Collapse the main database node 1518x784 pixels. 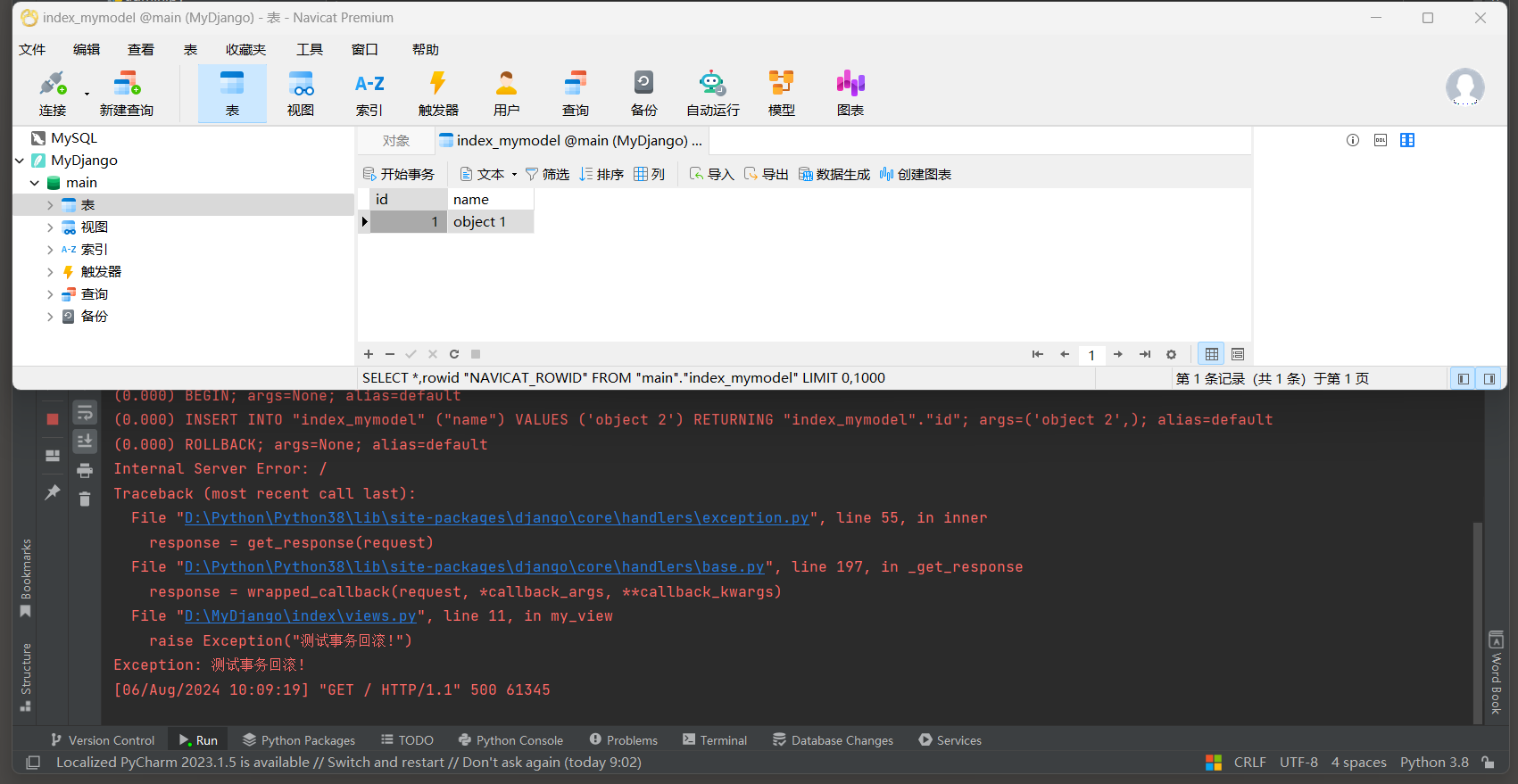coord(35,183)
